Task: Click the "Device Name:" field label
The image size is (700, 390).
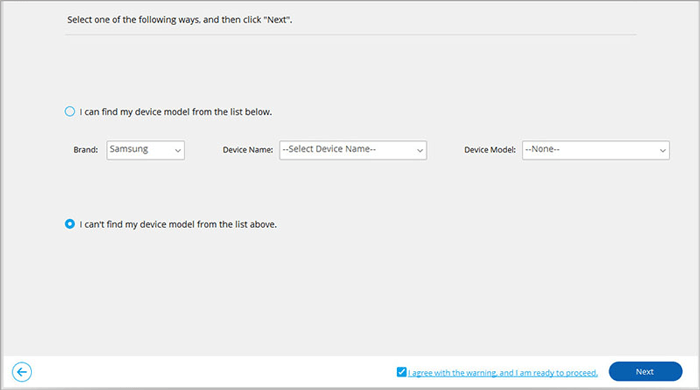Action: point(248,150)
